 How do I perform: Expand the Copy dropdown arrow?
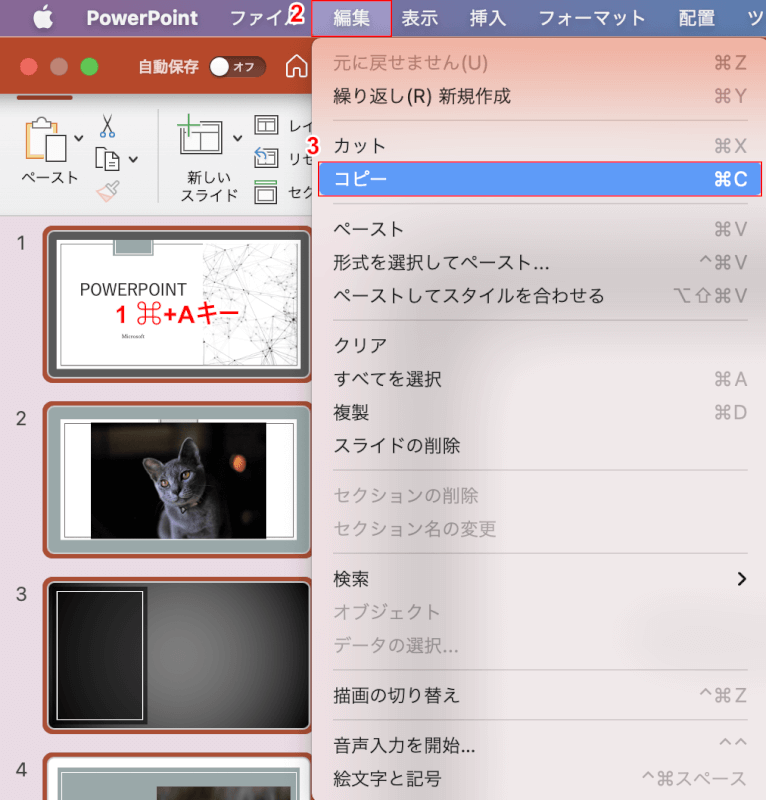pos(133,159)
